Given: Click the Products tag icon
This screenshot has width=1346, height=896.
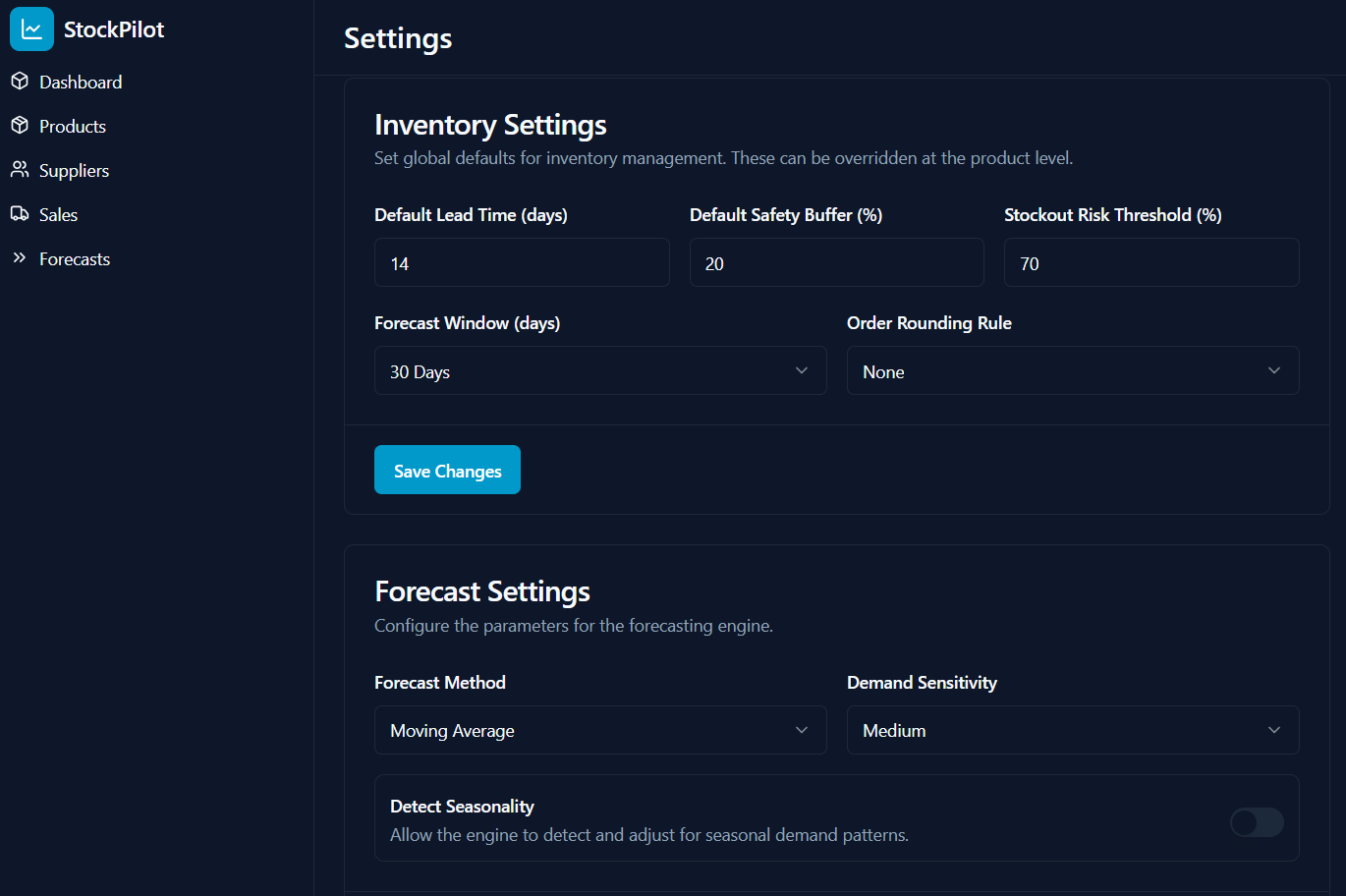Looking at the screenshot, I should pyautogui.click(x=20, y=126).
